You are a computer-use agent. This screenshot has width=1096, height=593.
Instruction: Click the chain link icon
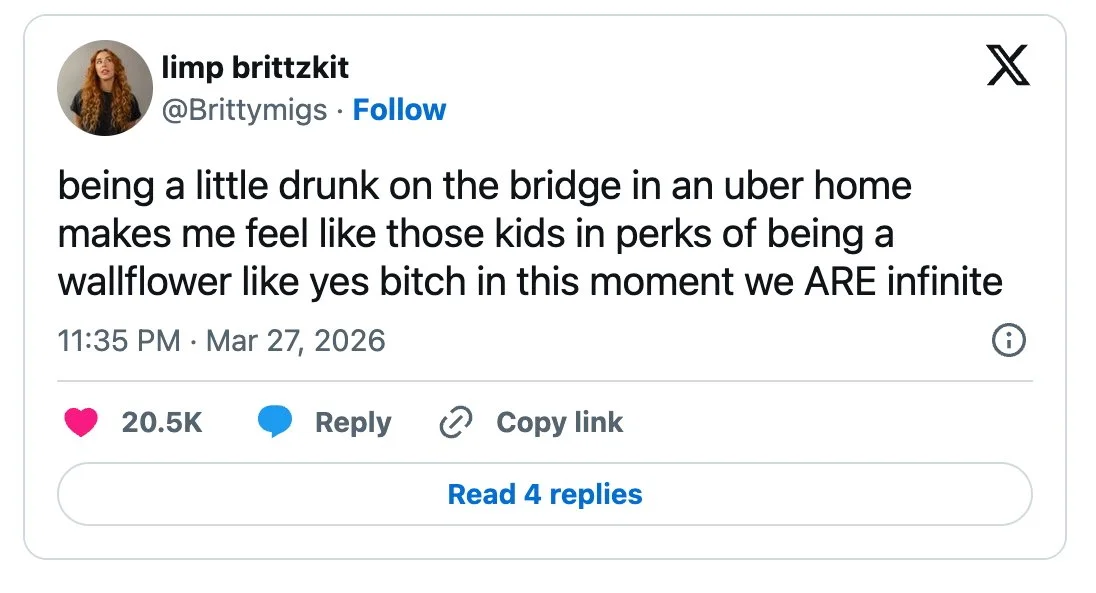(x=456, y=423)
